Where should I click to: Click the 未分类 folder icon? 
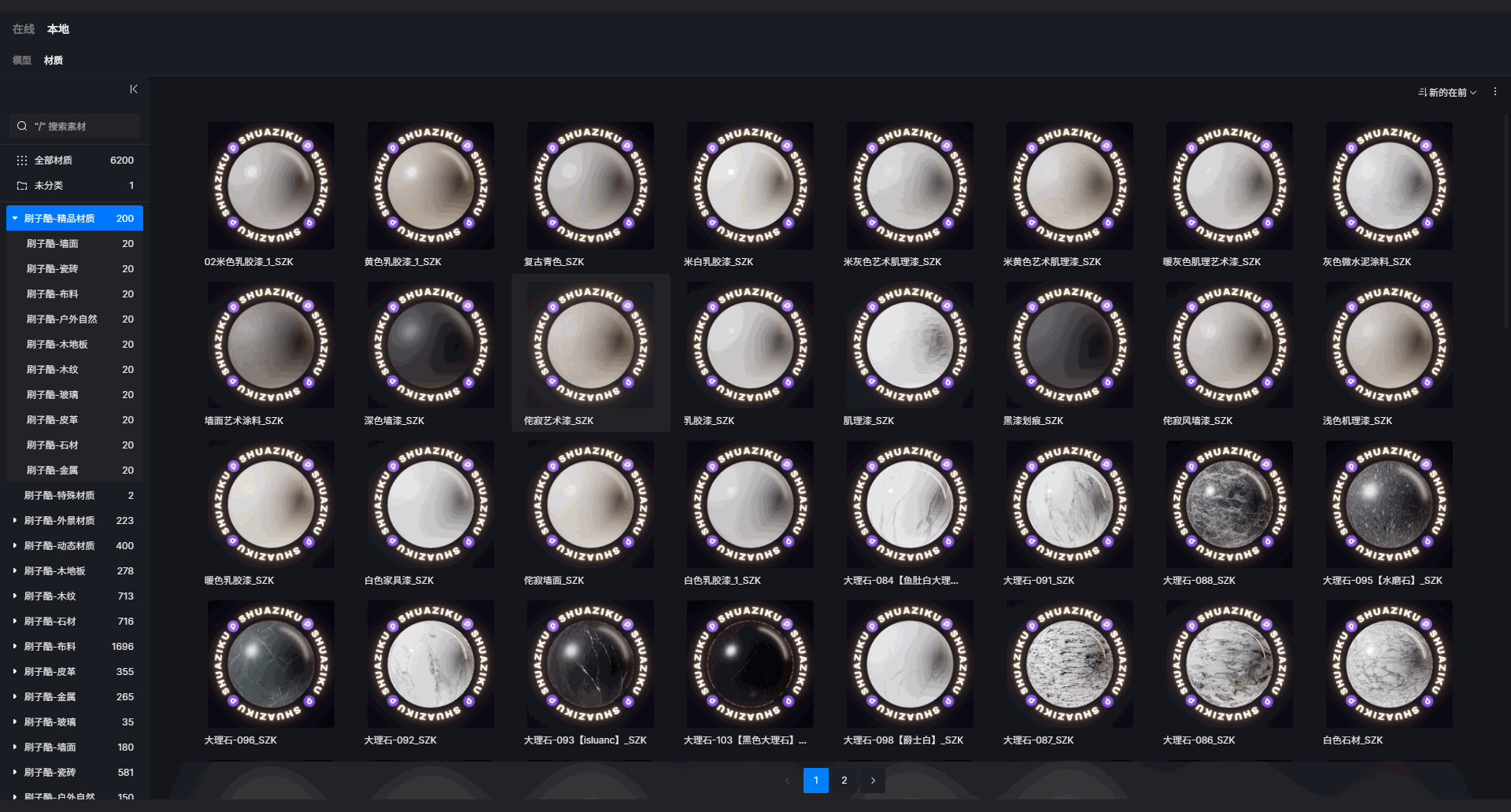click(x=22, y=186)
